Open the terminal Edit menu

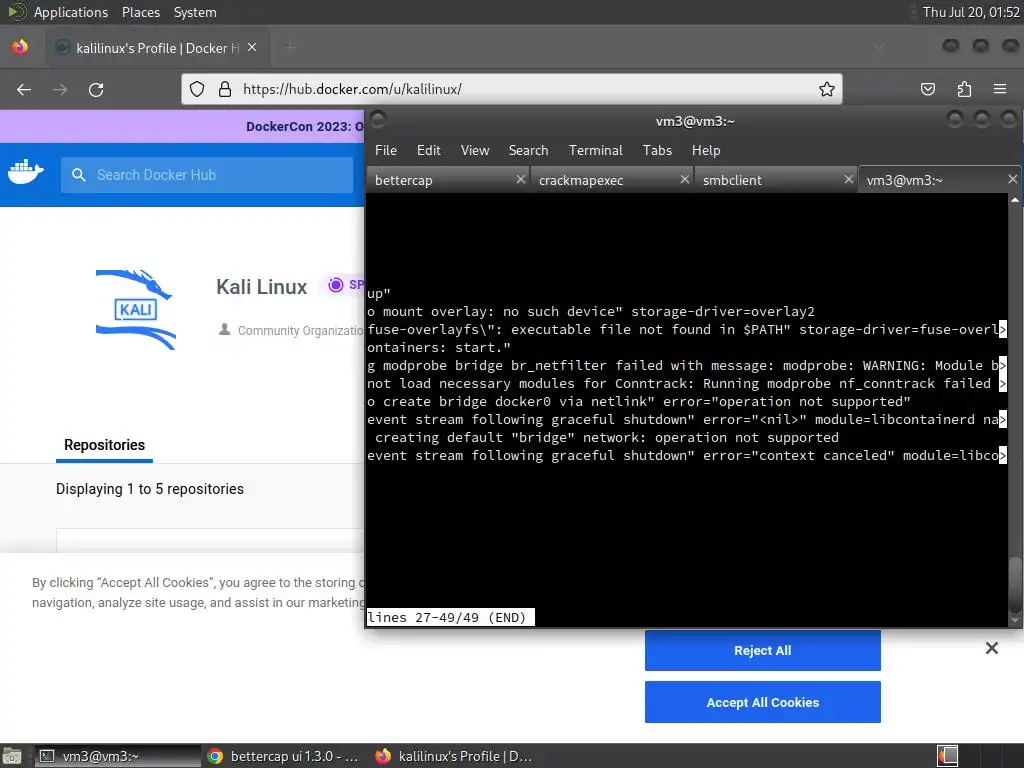(x=428, y=150)
